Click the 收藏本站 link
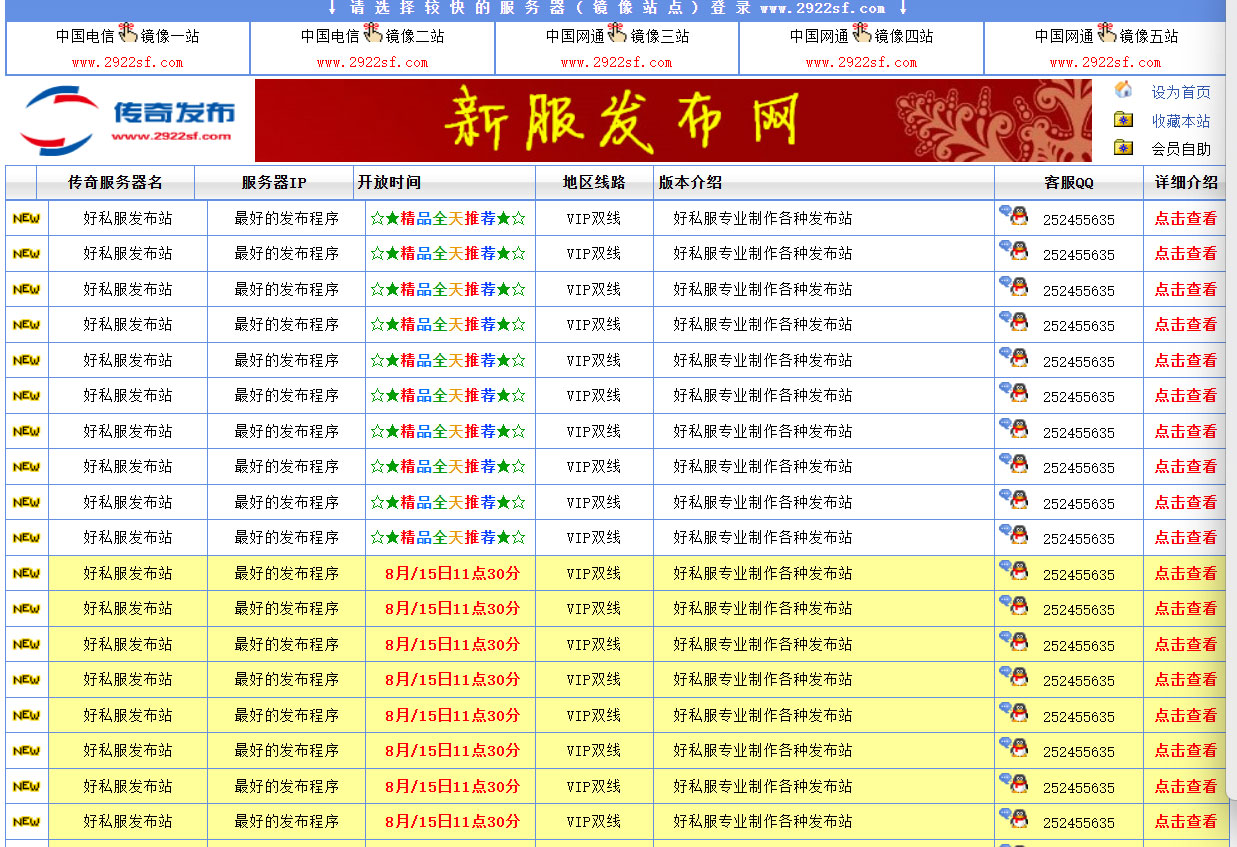1237x847 pixels. (x=1180, y=121)
